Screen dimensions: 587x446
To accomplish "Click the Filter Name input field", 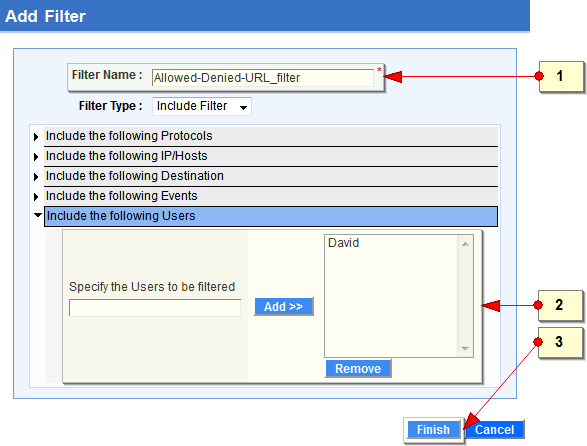I will pyautogui.click(x=262, y=78).
